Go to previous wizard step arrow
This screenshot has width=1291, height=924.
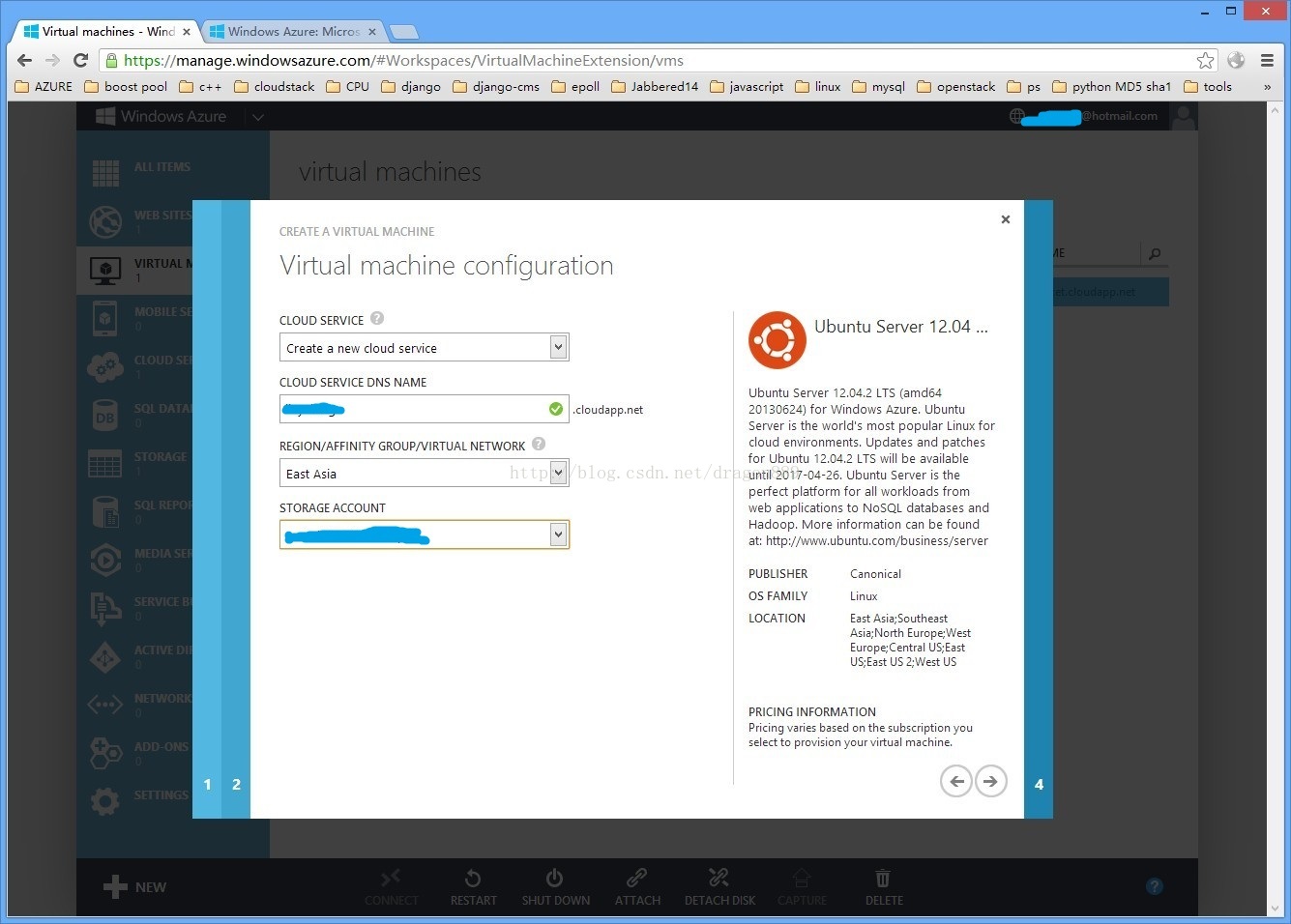click(956, 781)
